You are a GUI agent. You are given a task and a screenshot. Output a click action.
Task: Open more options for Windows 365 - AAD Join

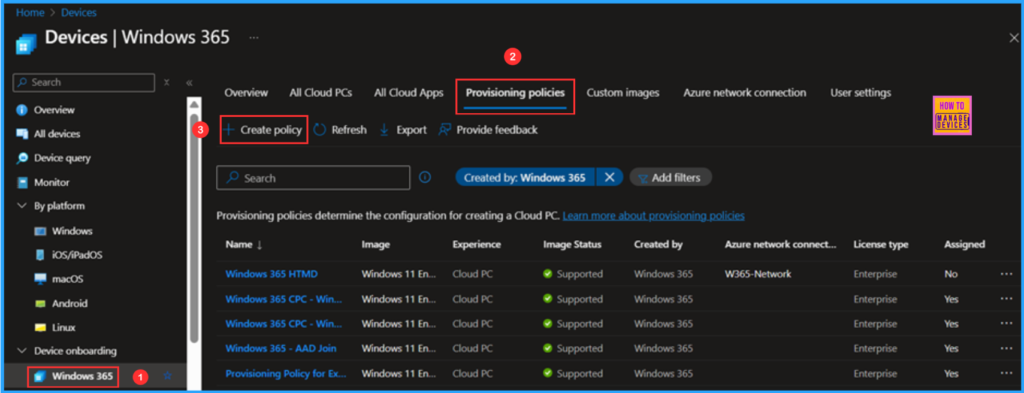[x=1006, y=349]
